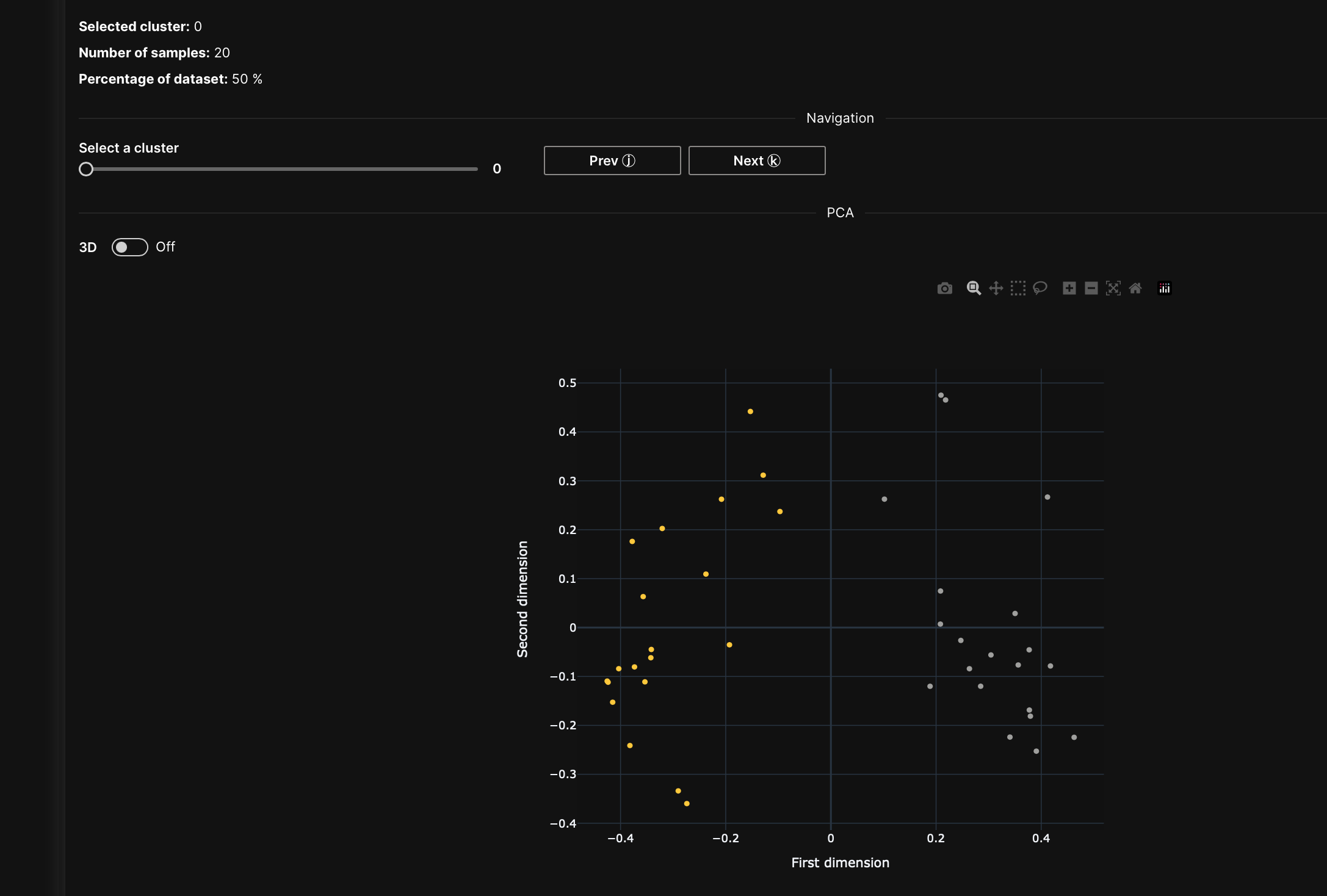
Task: Click the lowest yellow scatter point
Action: 687,803
